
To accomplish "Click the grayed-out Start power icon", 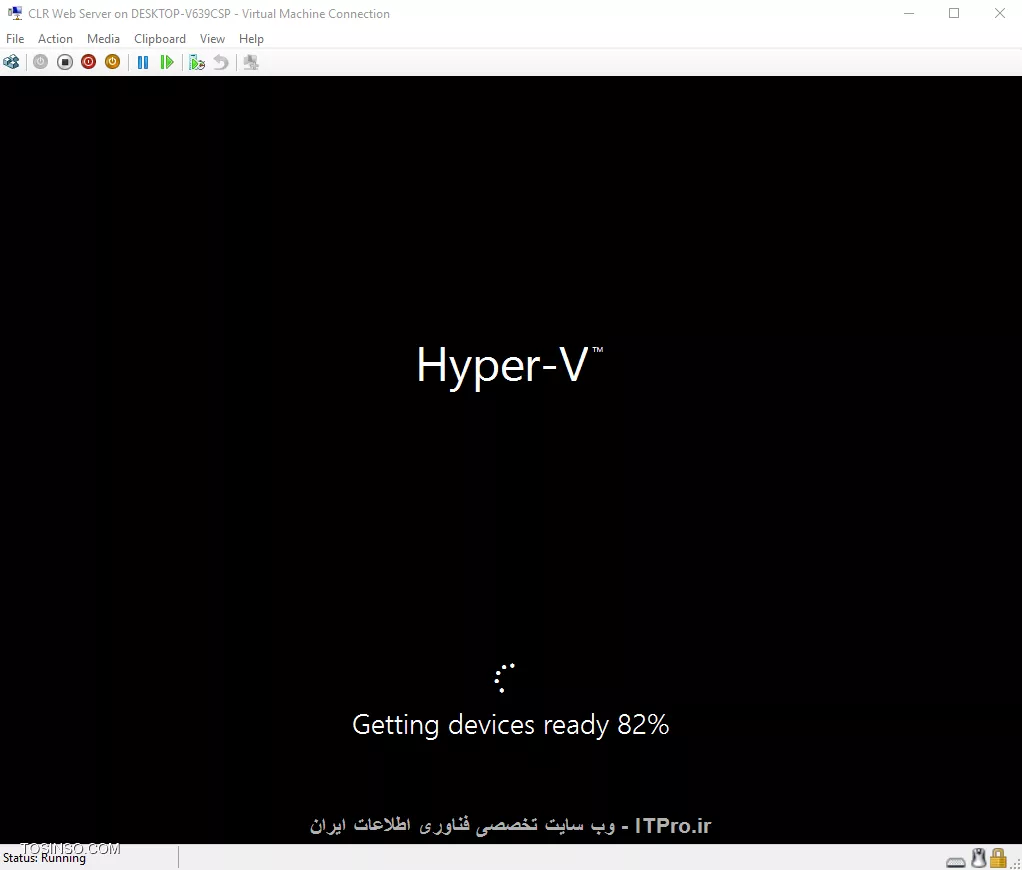I will [x=40, y=62].
